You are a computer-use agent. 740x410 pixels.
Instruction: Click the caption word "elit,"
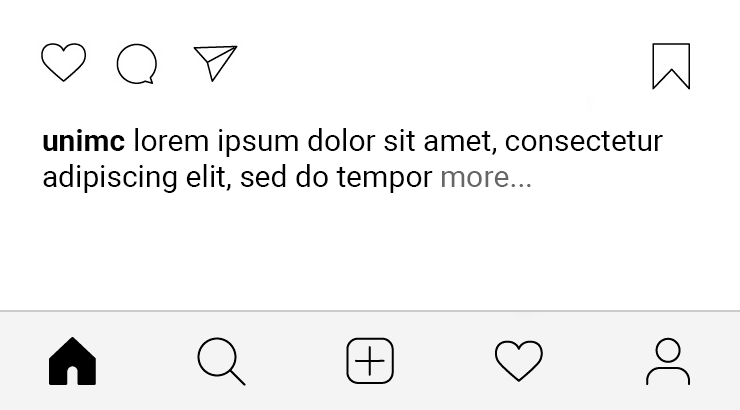[209, 178]
